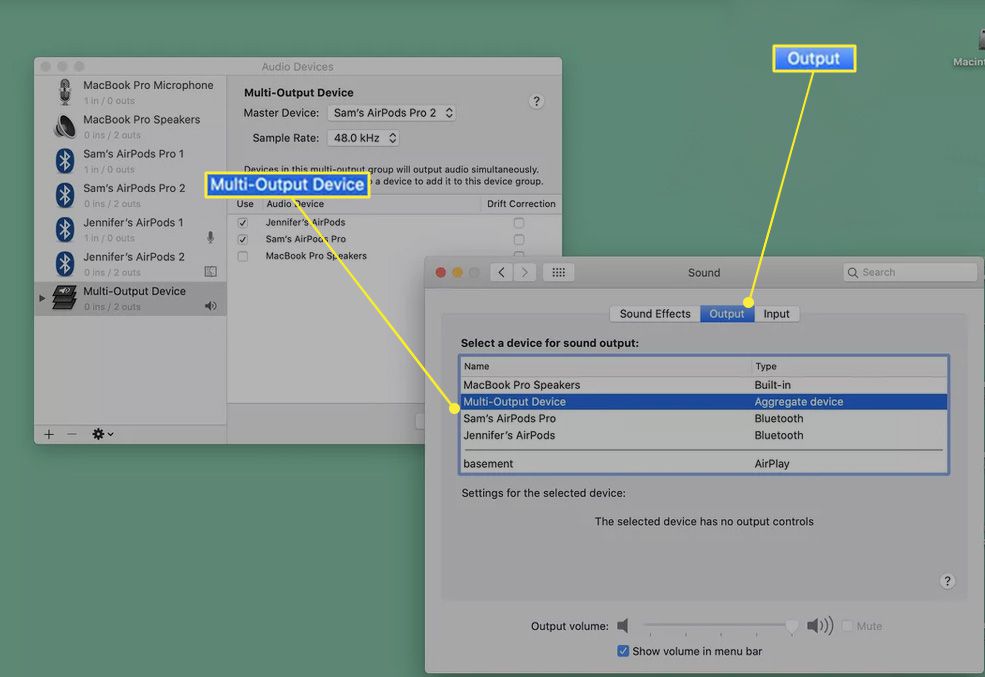Click the Bluetooth icon for Jennifer's AirPods 2
The height and width of the screenshot is (677, 985).
click(65, 263)
